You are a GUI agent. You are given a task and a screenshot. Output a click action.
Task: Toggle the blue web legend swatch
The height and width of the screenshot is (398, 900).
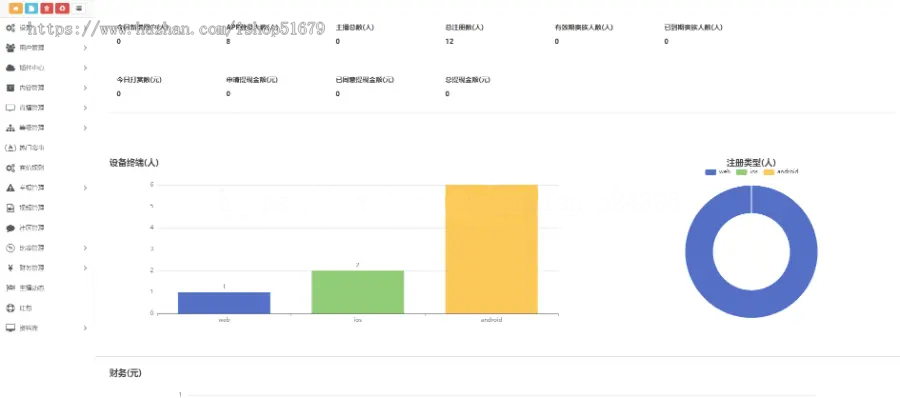pyautogui.click(x=711, y=172)
